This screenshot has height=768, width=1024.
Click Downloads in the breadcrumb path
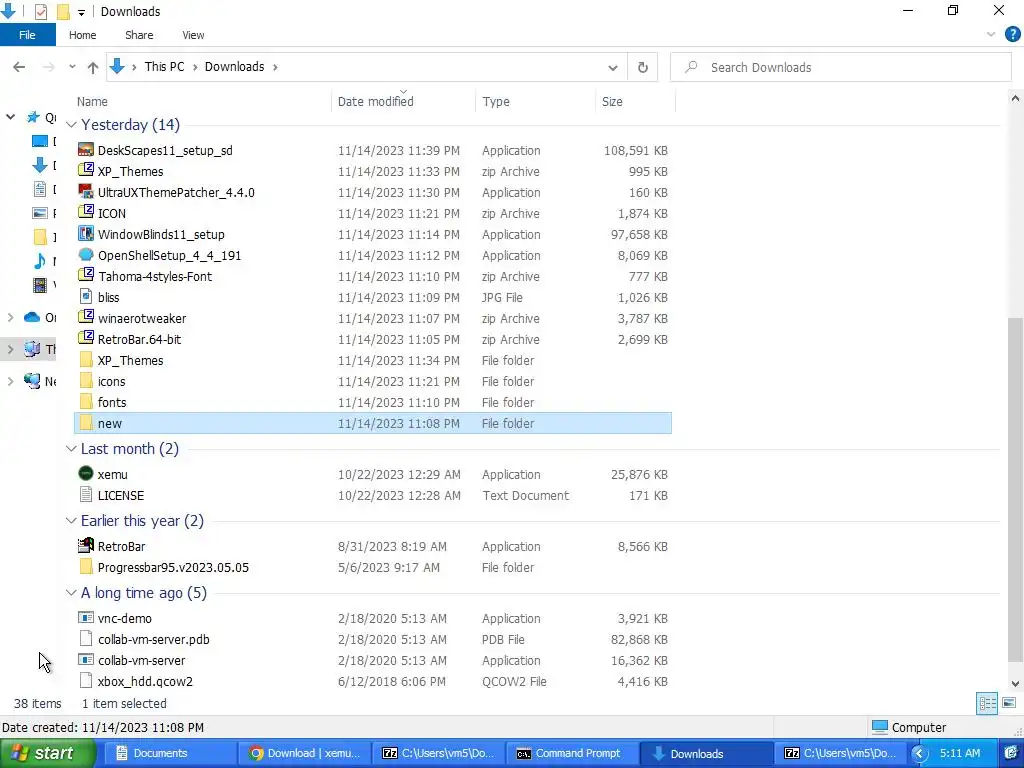234,67
